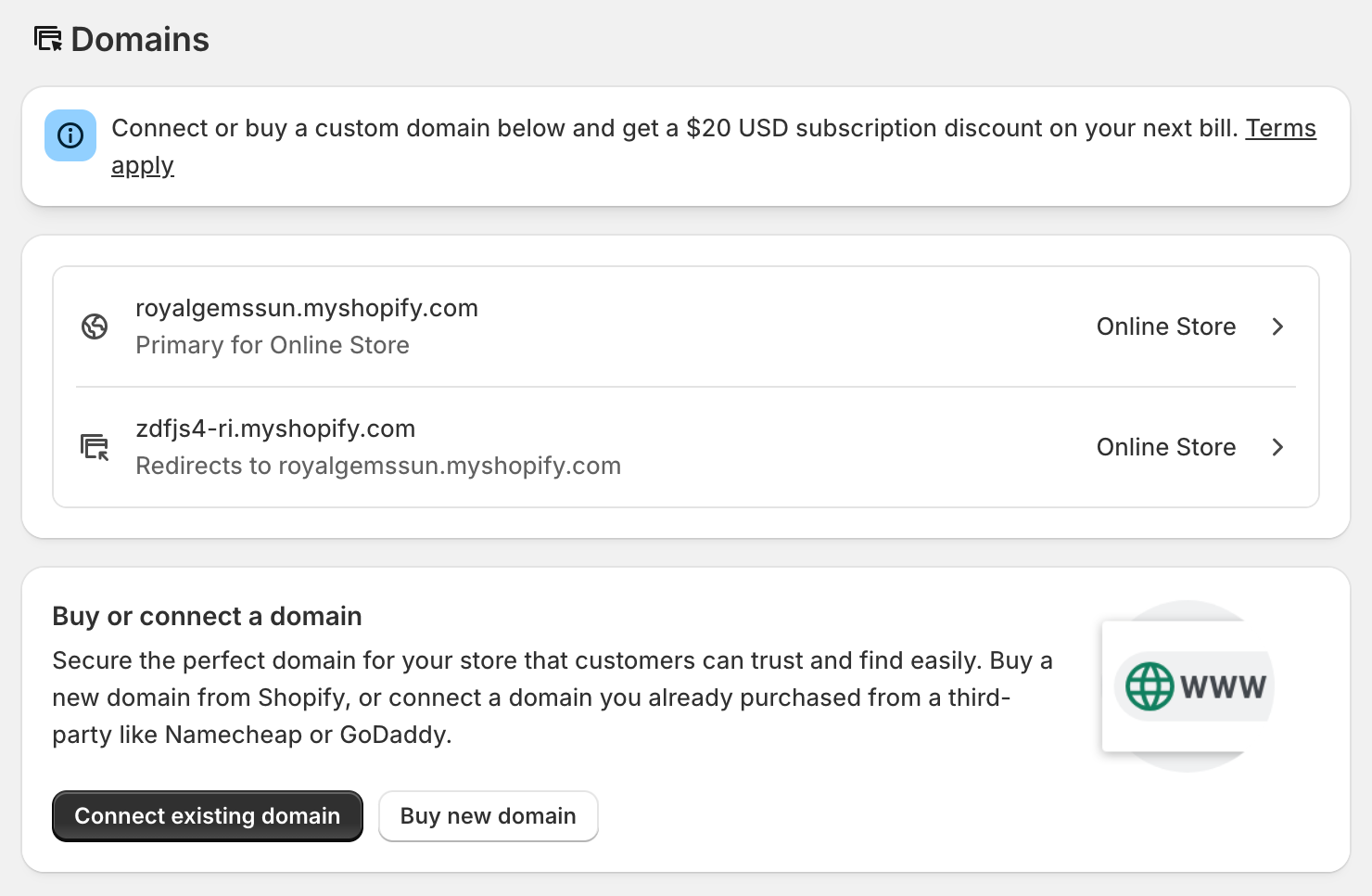The height and width of the screenshot is (896, 1372).
Task: Click the 'Primary for Online Store' subtitle
Action: coord(273,345)
